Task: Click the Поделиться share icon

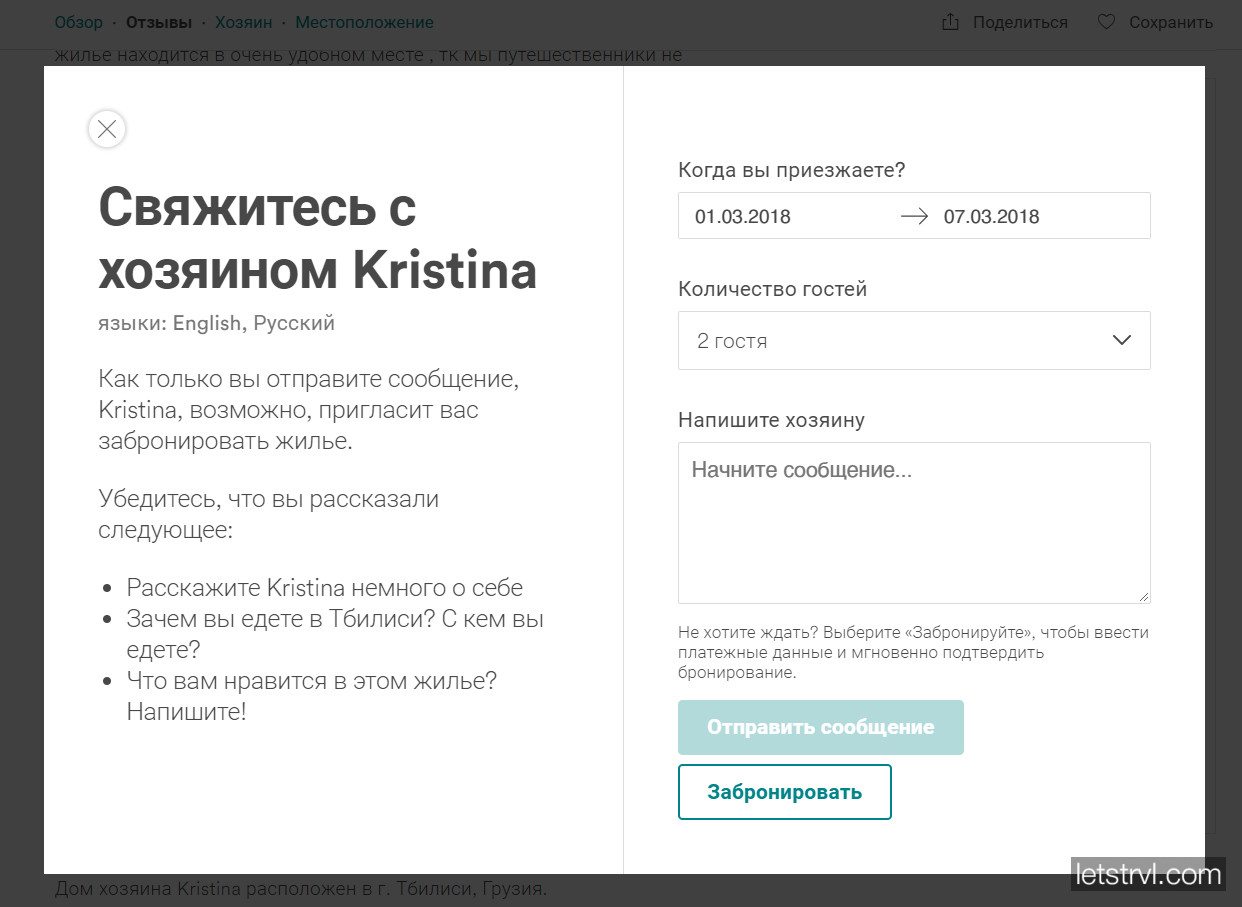Action: (948, 21)
